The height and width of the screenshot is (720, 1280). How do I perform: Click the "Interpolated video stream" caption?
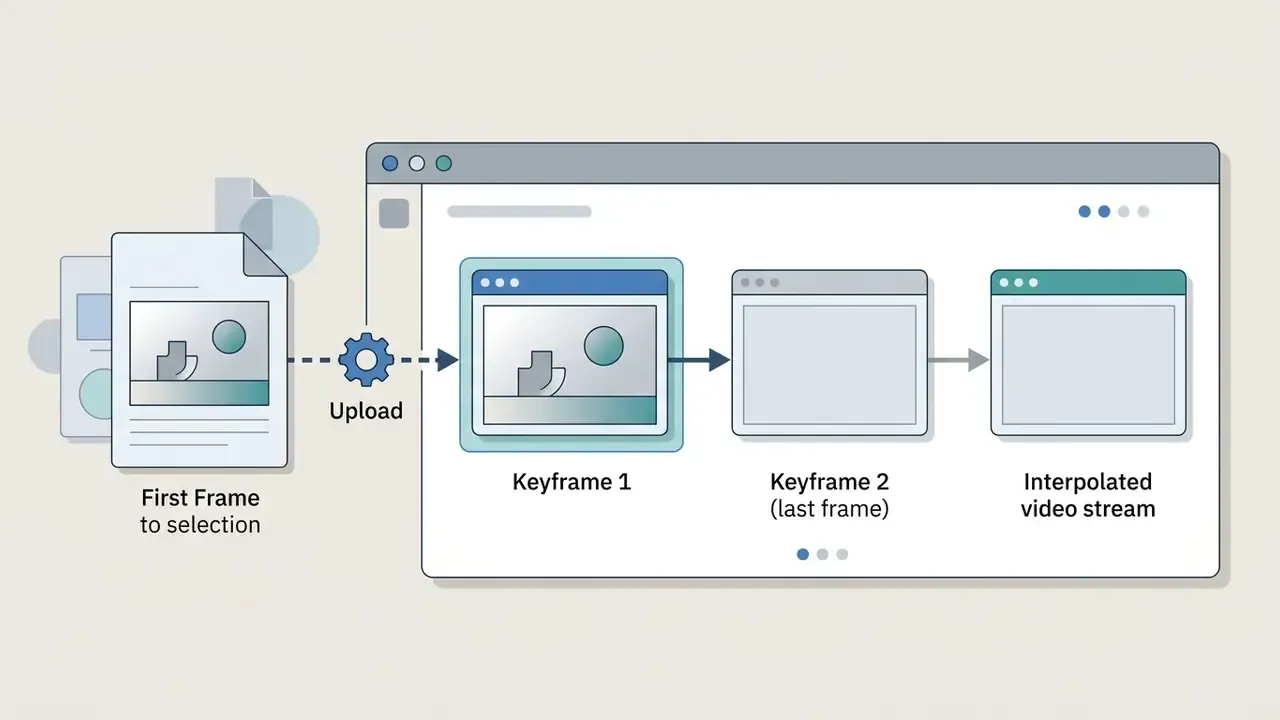point(1088,495)
